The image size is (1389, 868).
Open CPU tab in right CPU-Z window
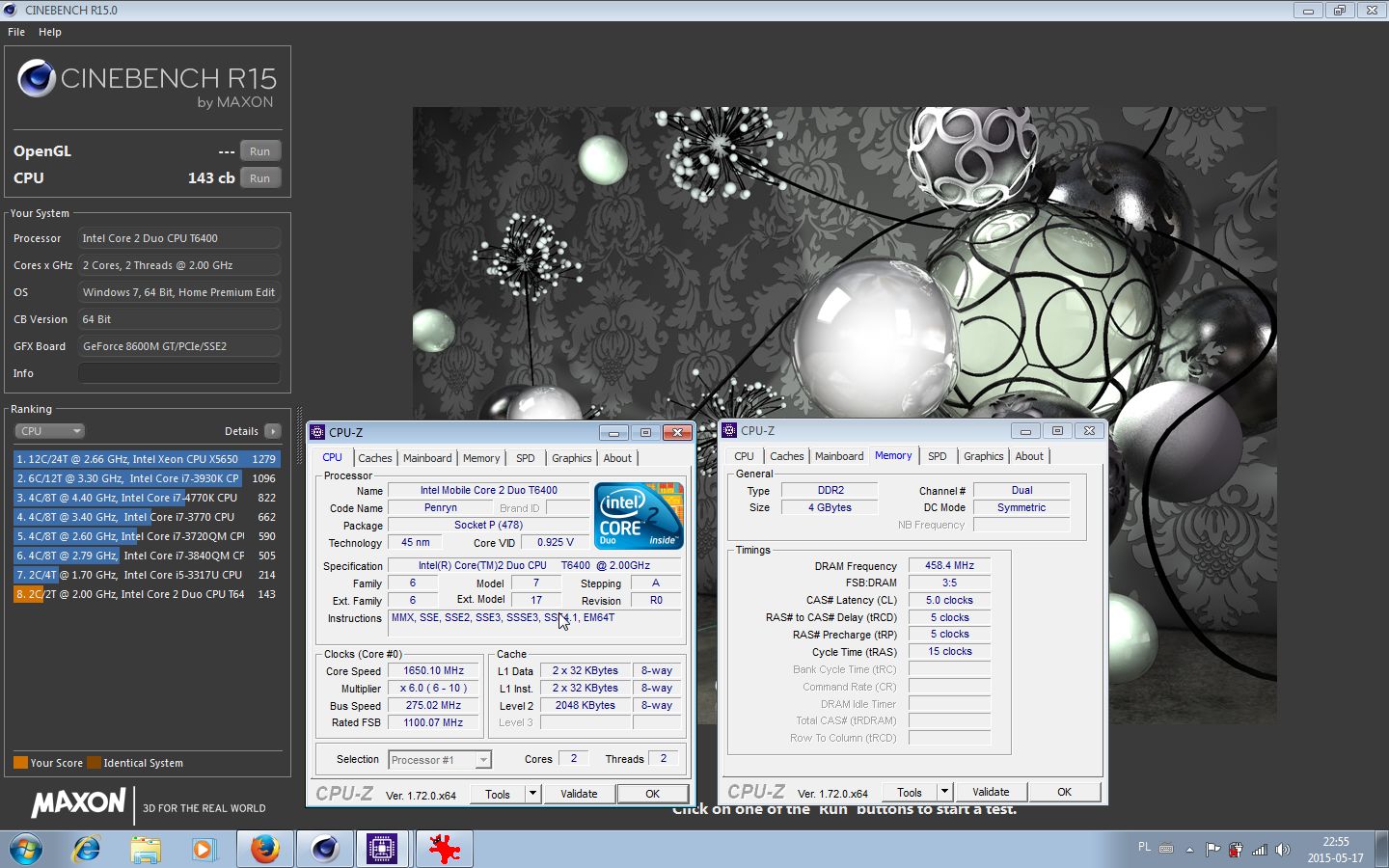point(744,456)
